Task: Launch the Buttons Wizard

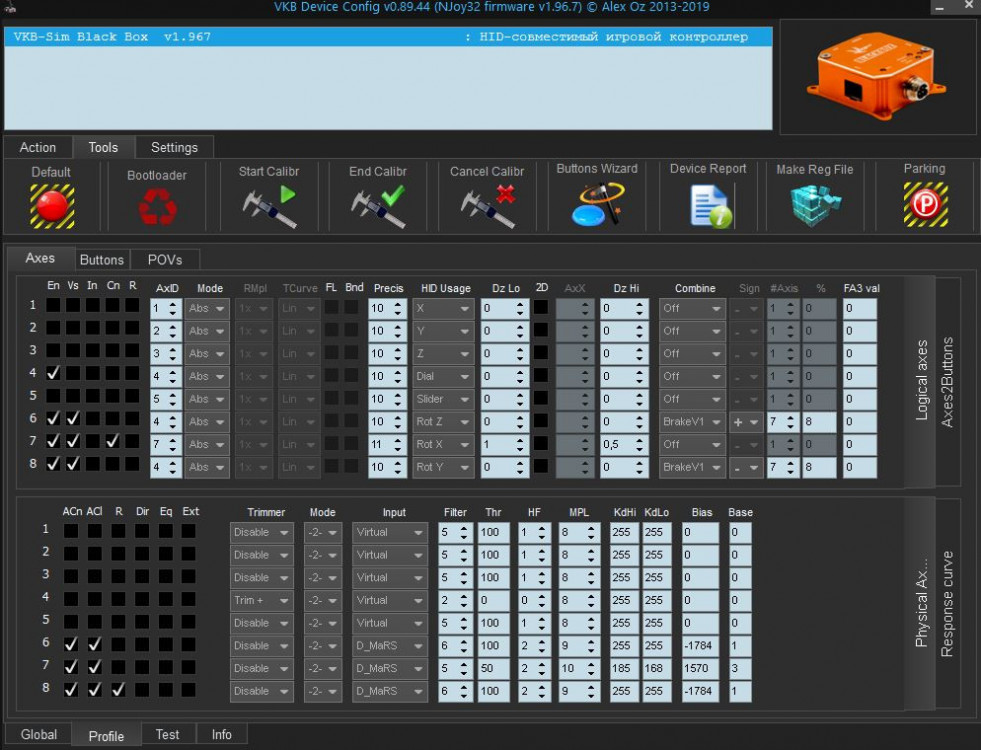Action: coord(597,204)
